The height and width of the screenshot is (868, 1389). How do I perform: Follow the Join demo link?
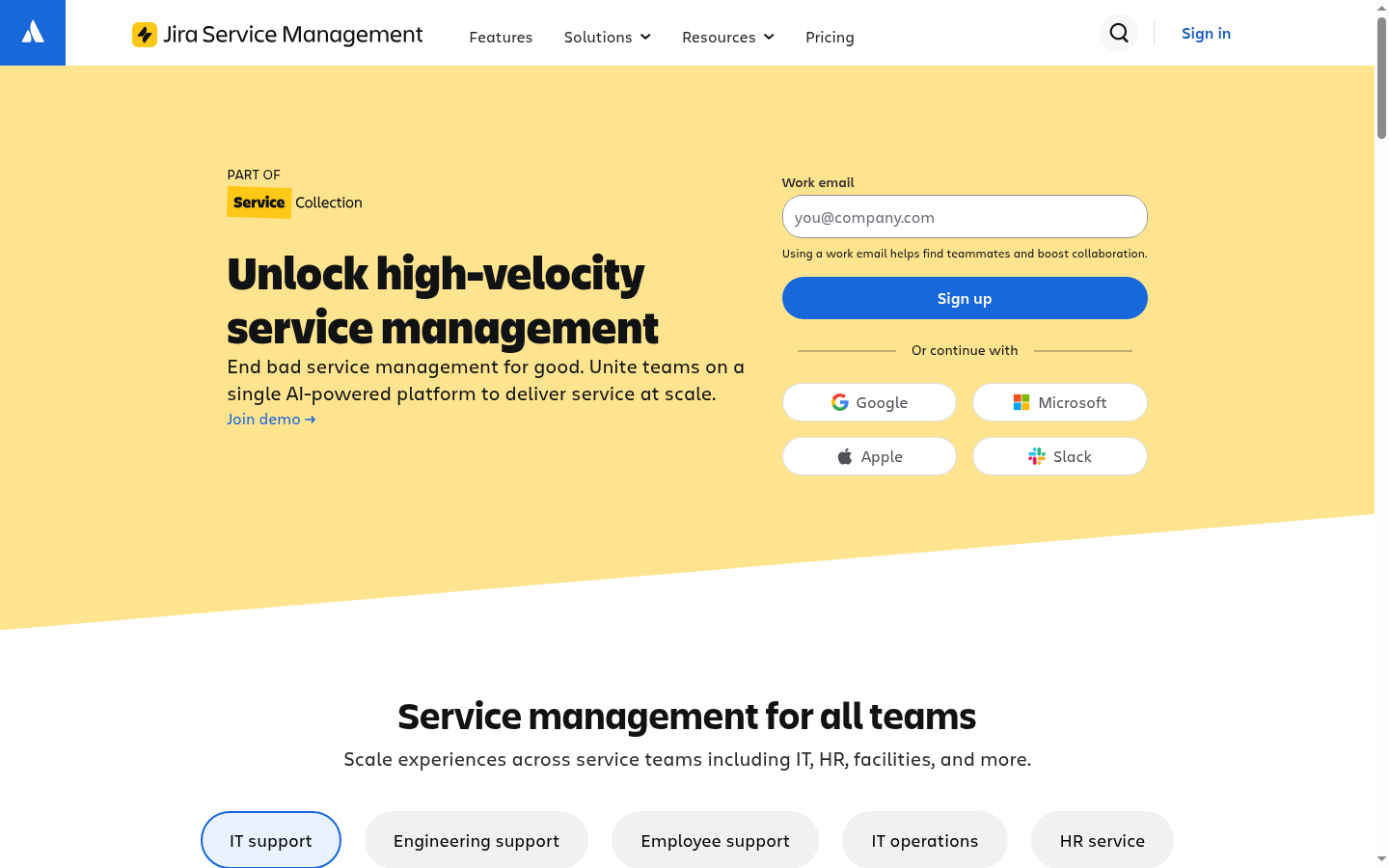(x=271, y=419)
